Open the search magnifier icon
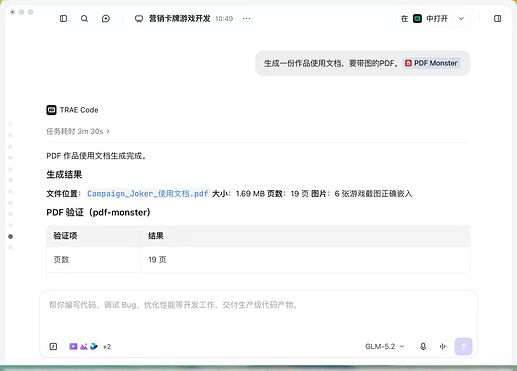This screenshot has height=371, width=517. tap(84, 19)
